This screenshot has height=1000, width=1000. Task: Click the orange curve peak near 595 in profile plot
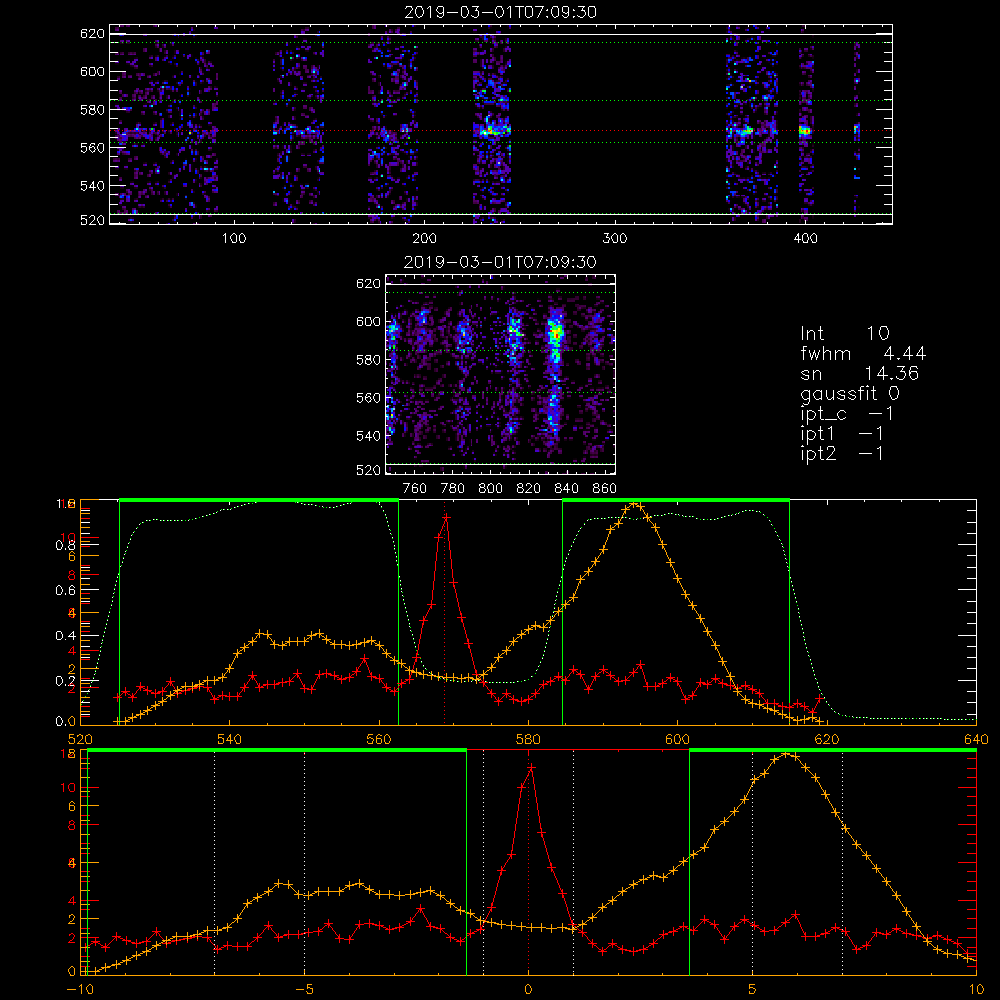click(634, 504)
